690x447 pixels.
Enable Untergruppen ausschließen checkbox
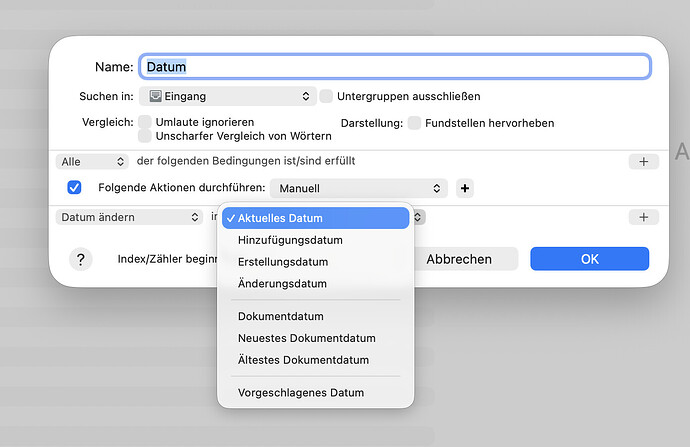pyautogui.click(x=326, y=96)
